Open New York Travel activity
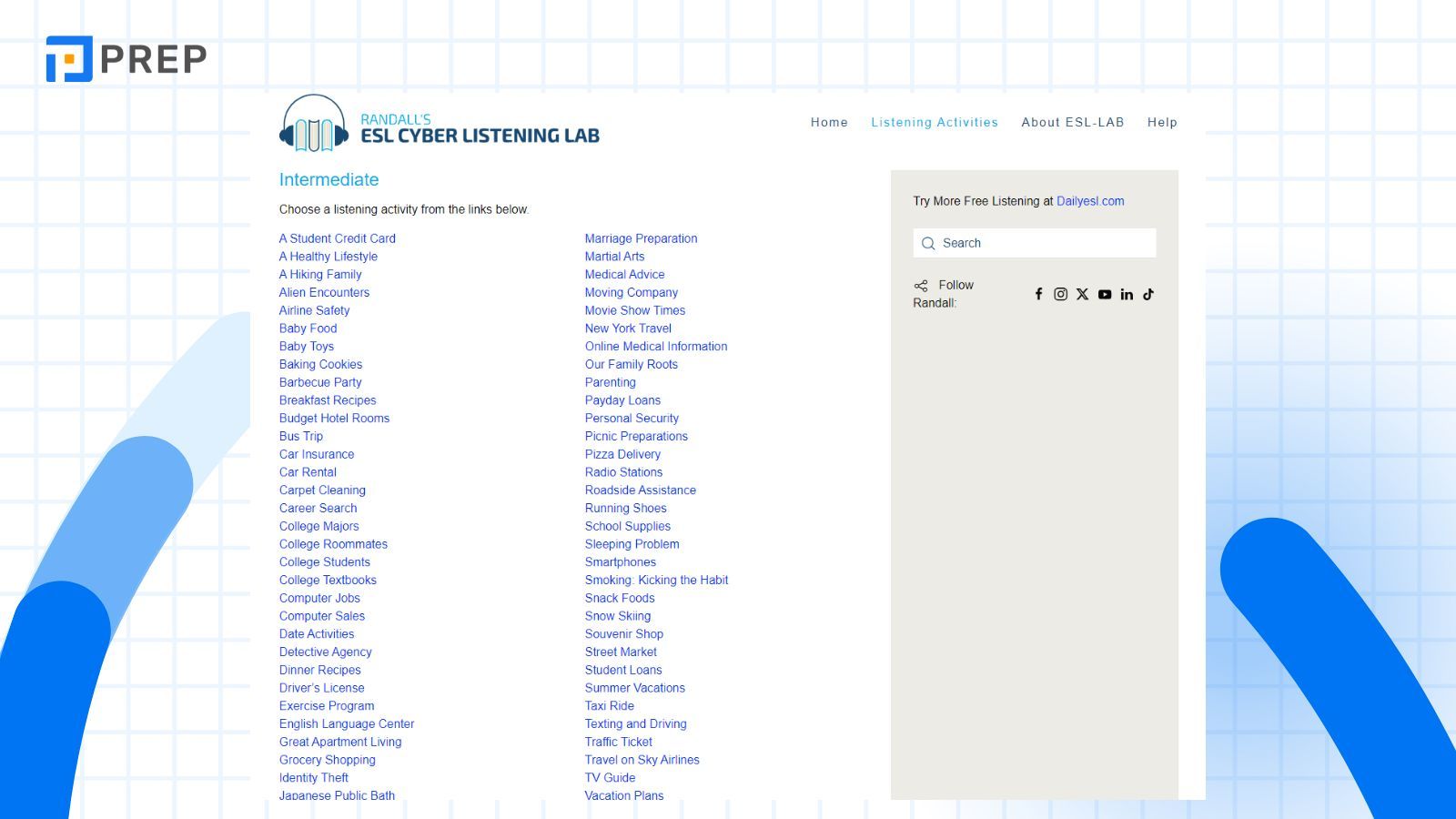This screenshot has width=1456, height=819. [628, 329]
